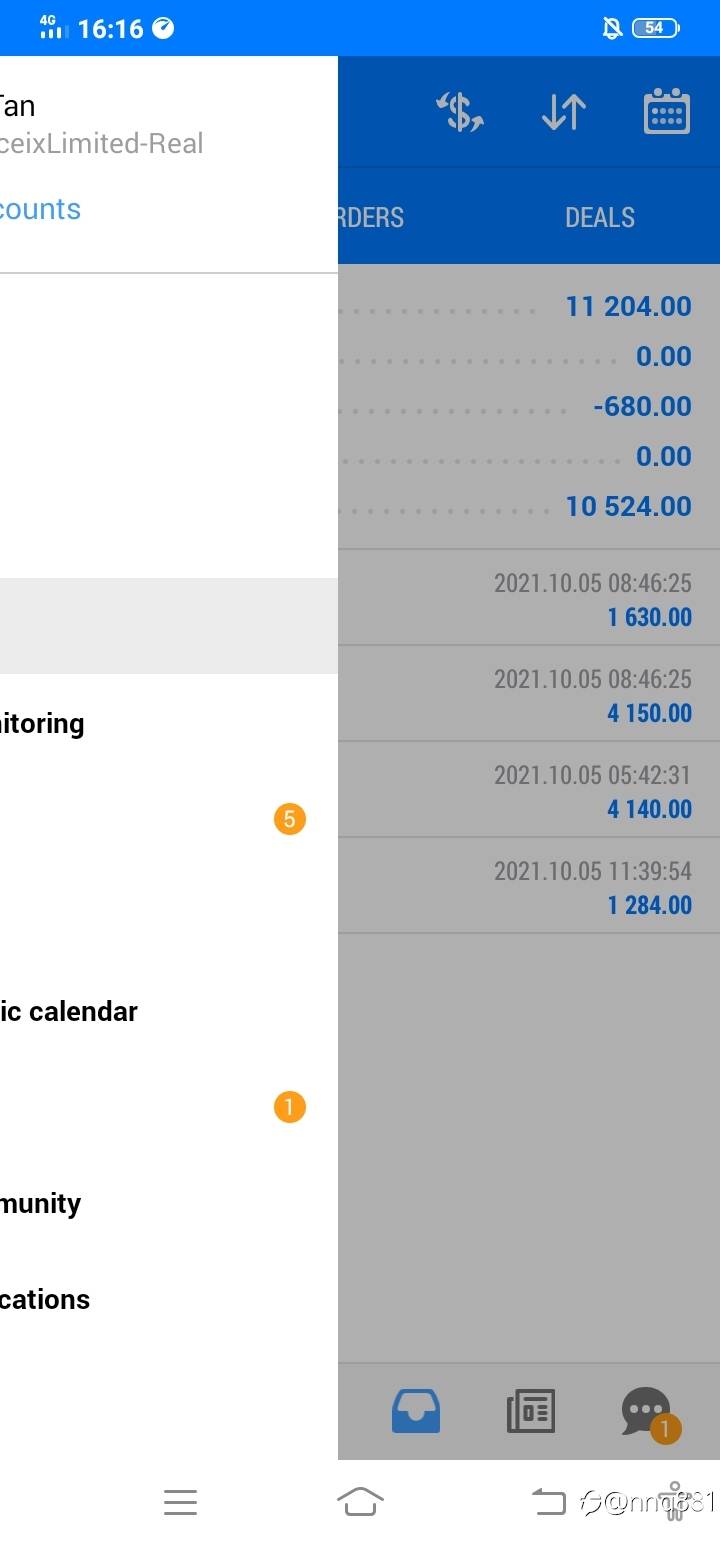
Task: Switch to the DEALS tab
Action: (x=599, y=217)
